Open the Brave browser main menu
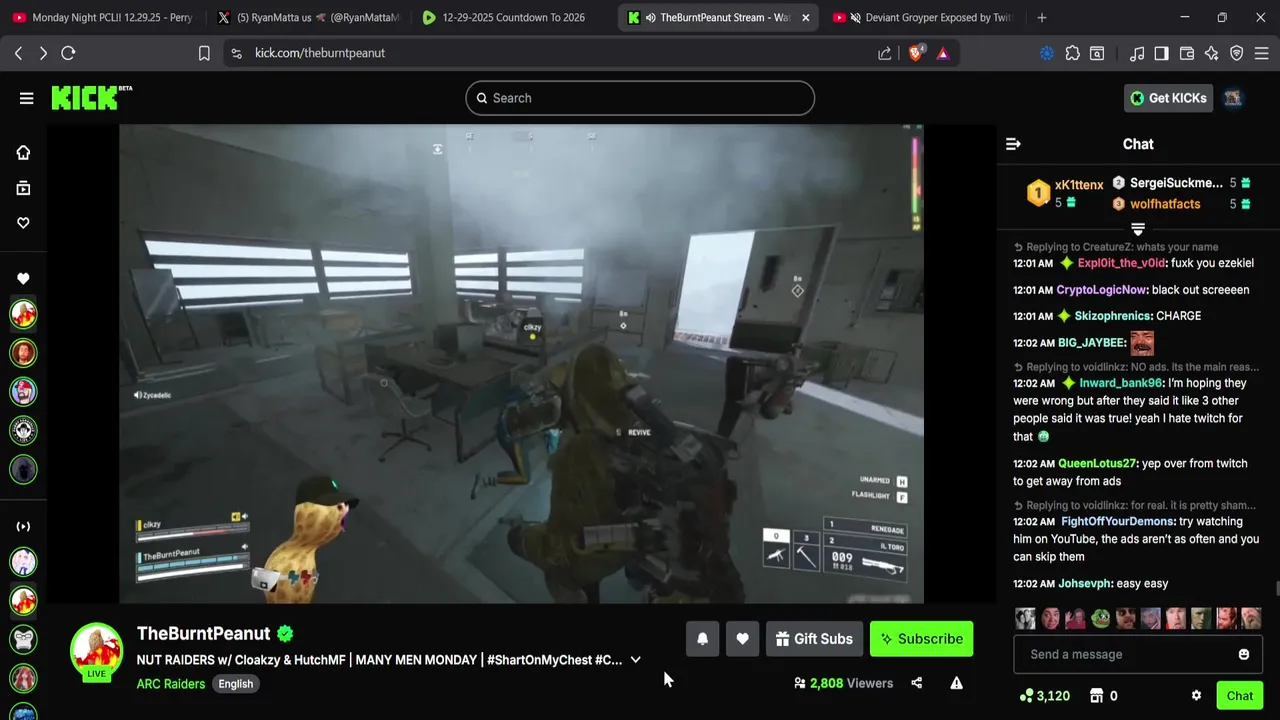The width and height of the screenshot is (1280, 720). click(x=1261, y=53)
